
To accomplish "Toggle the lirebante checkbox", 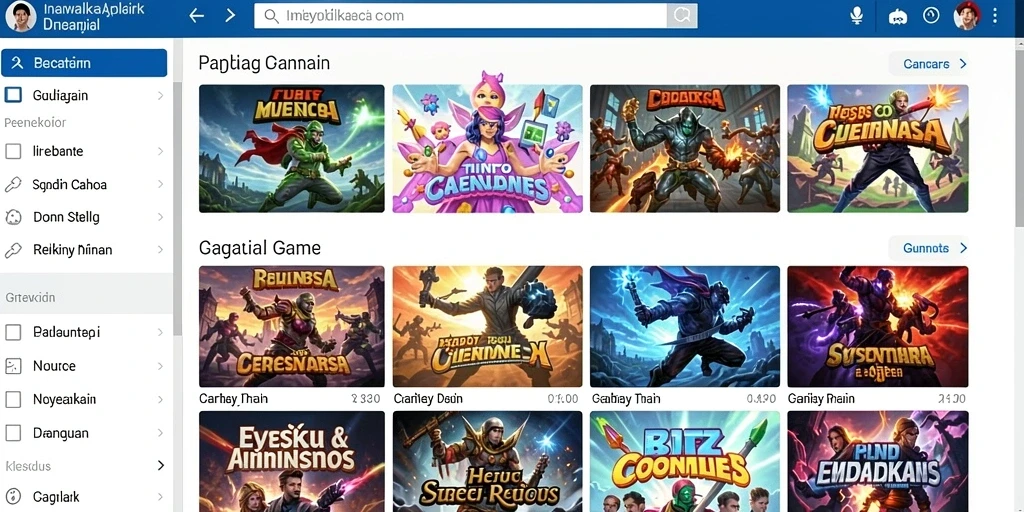I will (x=13, y=152).
